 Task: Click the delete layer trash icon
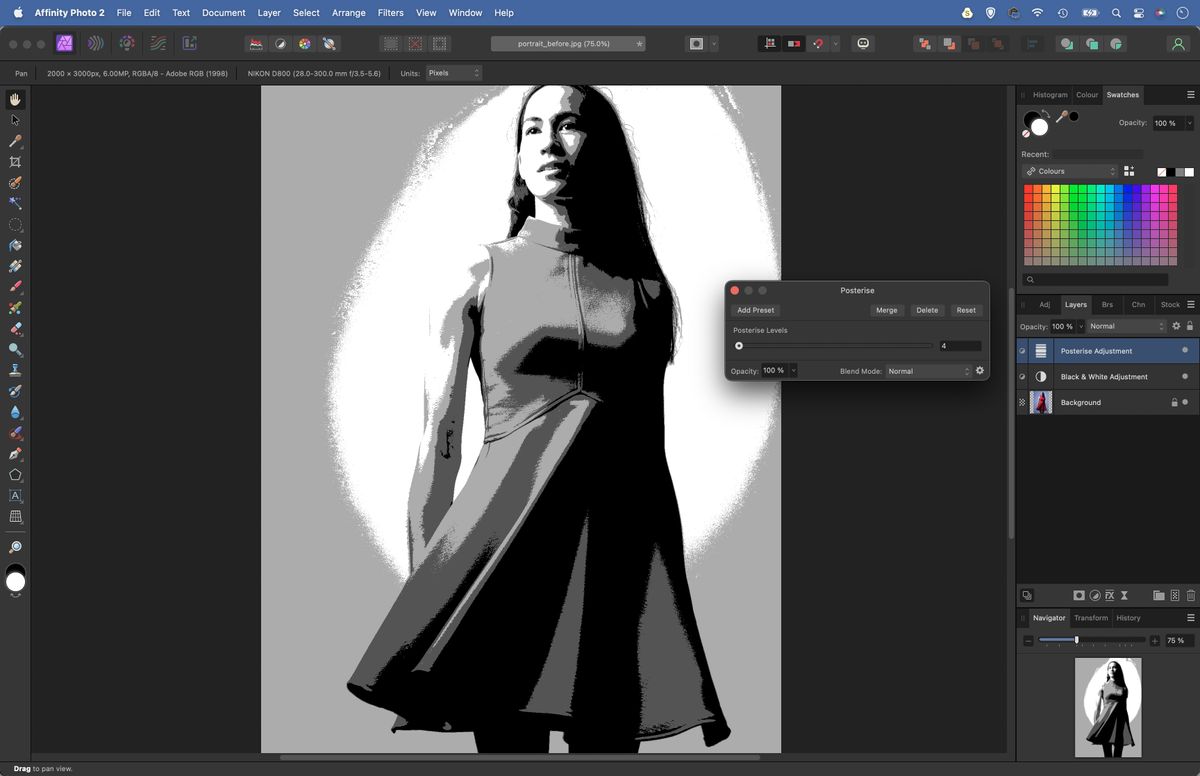coord(1189,595)
